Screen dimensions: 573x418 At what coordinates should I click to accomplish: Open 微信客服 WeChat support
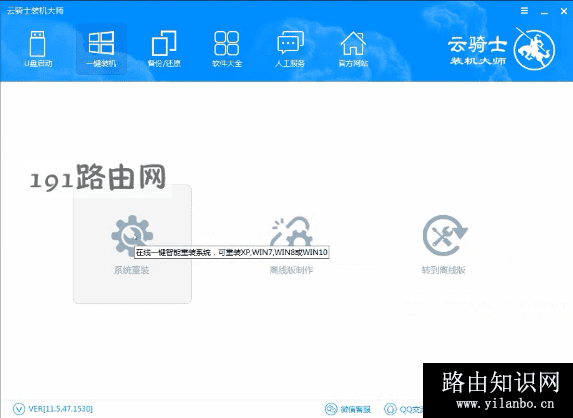pyautogui.click(x=348, y=409)
